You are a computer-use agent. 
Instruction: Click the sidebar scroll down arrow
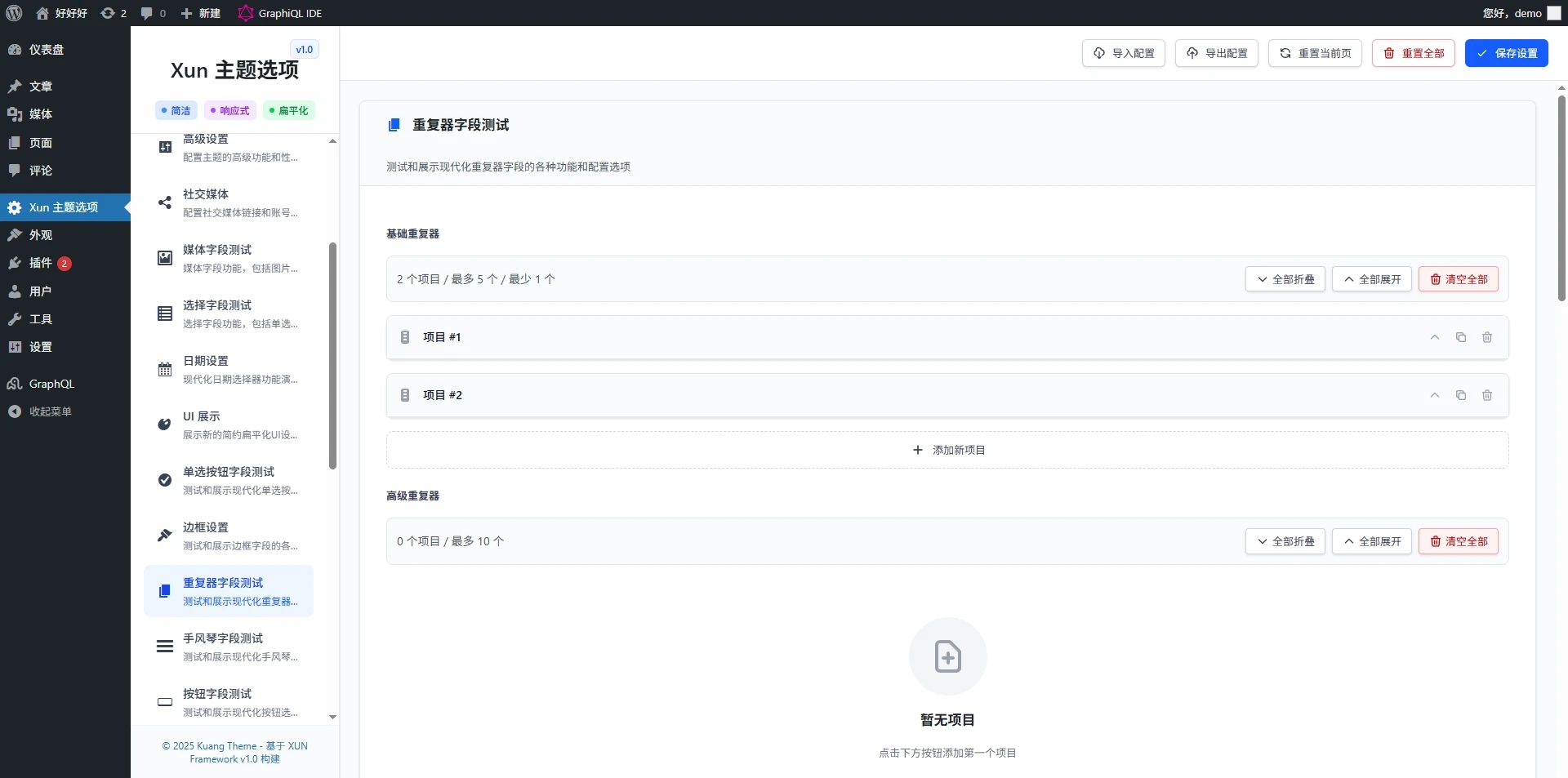[x=332, y=717]
